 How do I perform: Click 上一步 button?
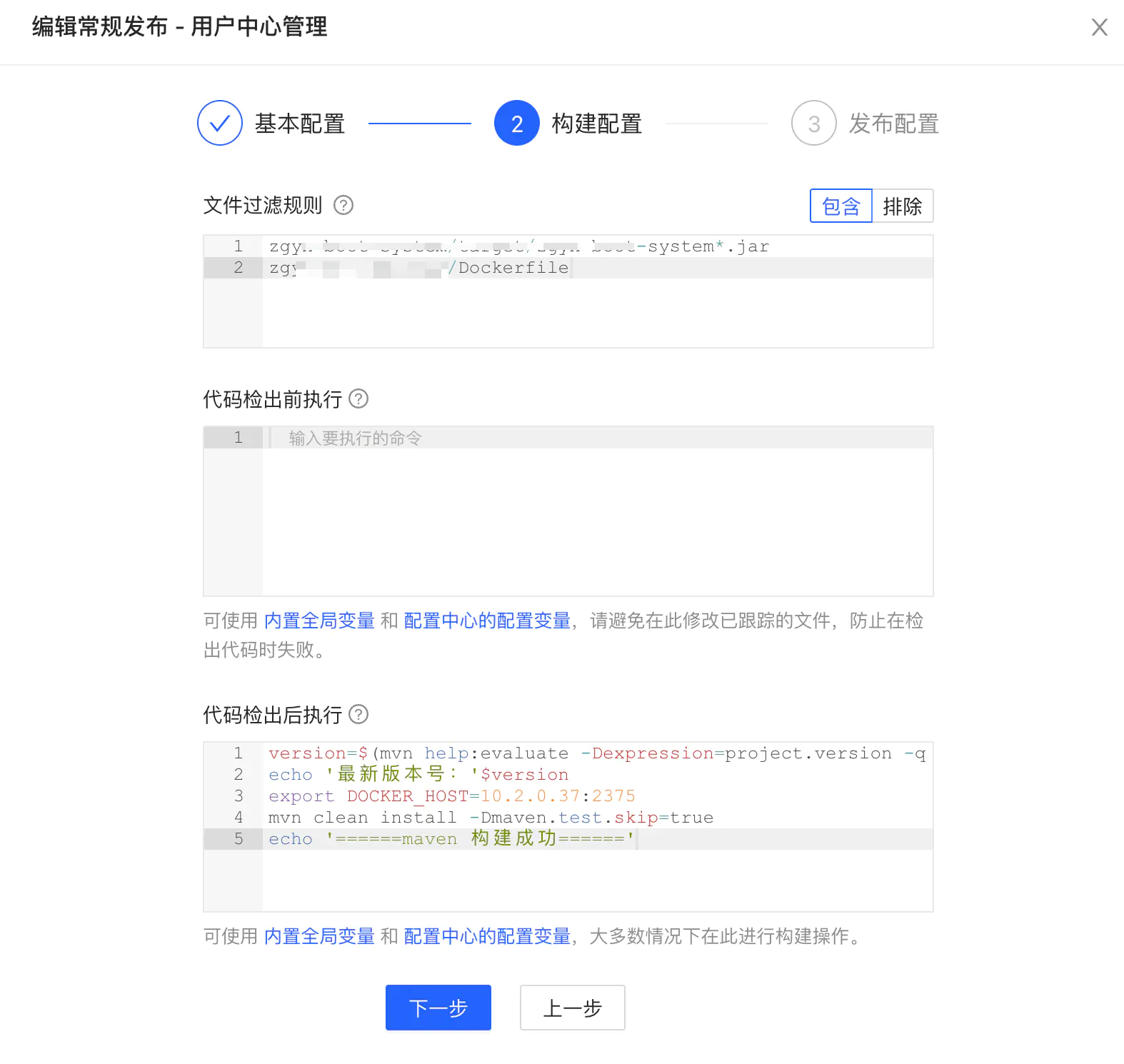point(573,1008)
